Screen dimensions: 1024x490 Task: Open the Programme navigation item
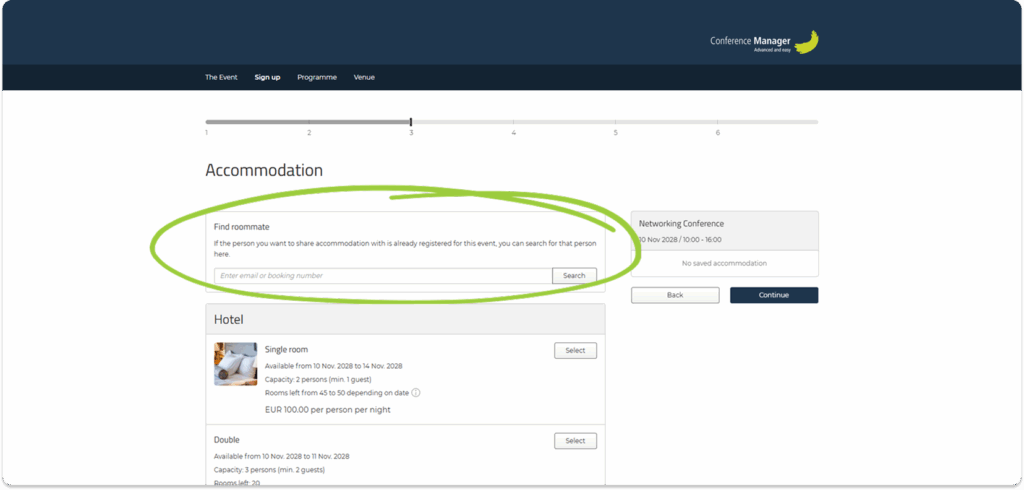pos(317,77)
